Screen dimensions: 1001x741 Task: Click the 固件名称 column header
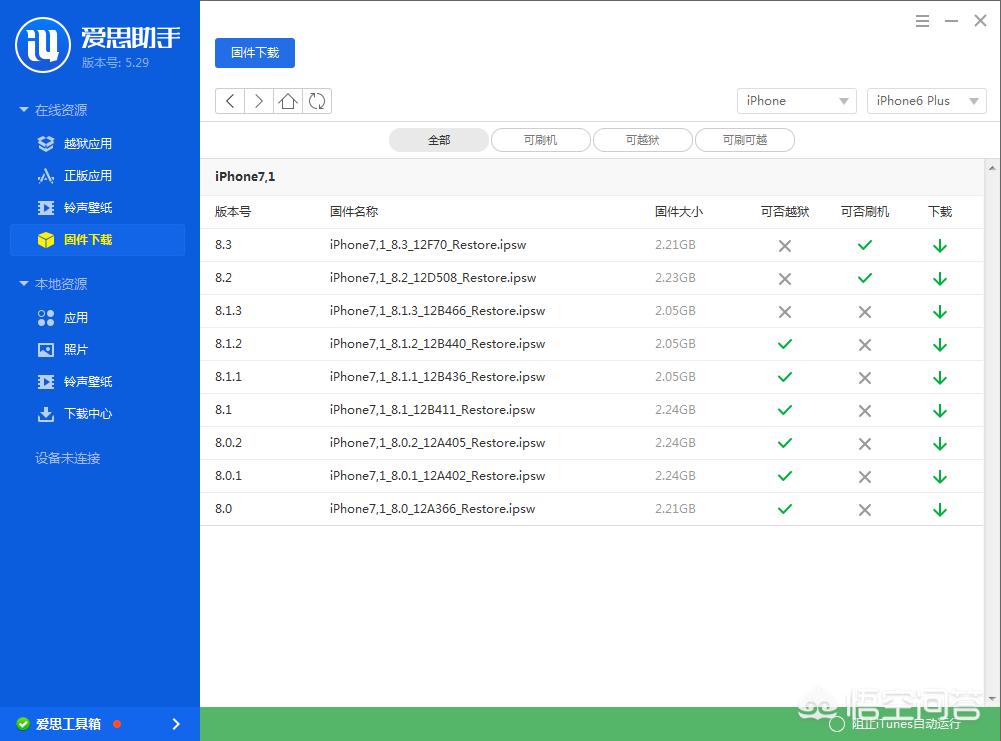coord(354,212)
